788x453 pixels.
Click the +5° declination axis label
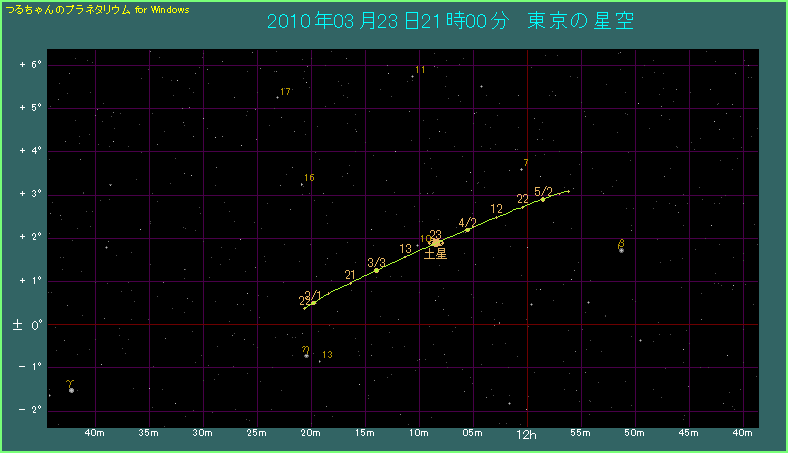pos(29,108)
